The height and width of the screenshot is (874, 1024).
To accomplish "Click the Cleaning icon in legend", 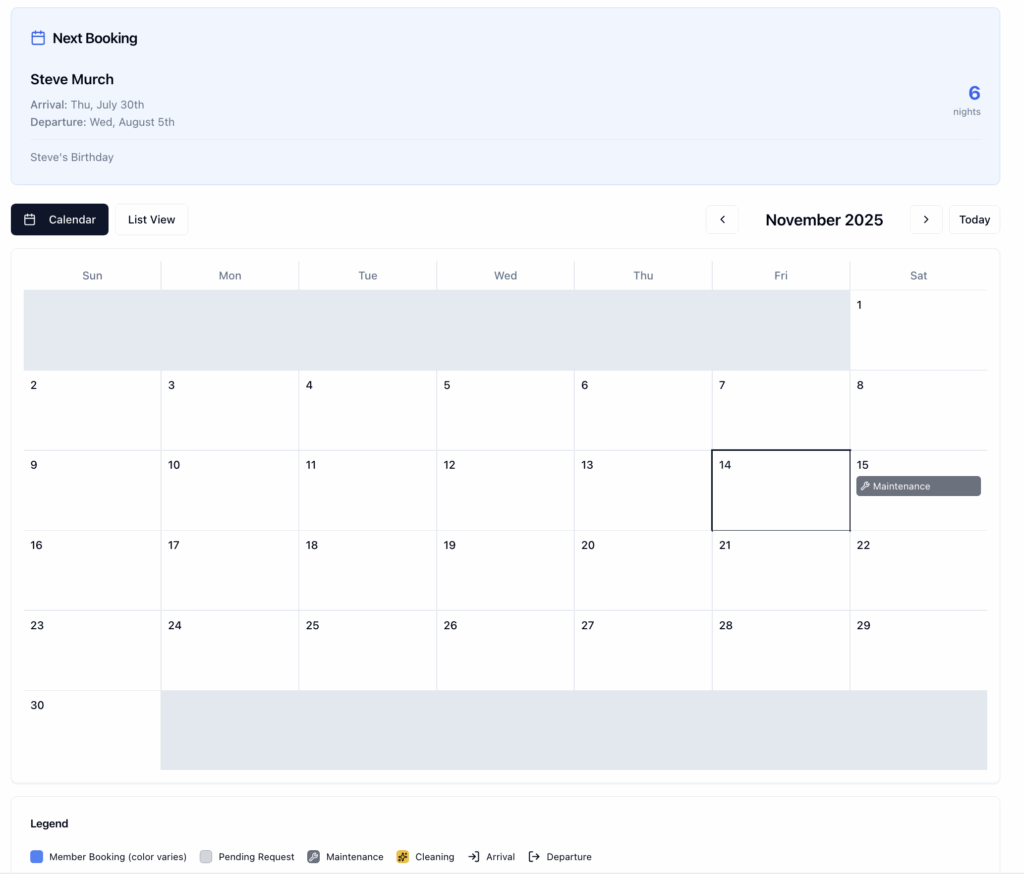I will click(x=403, y=857).
